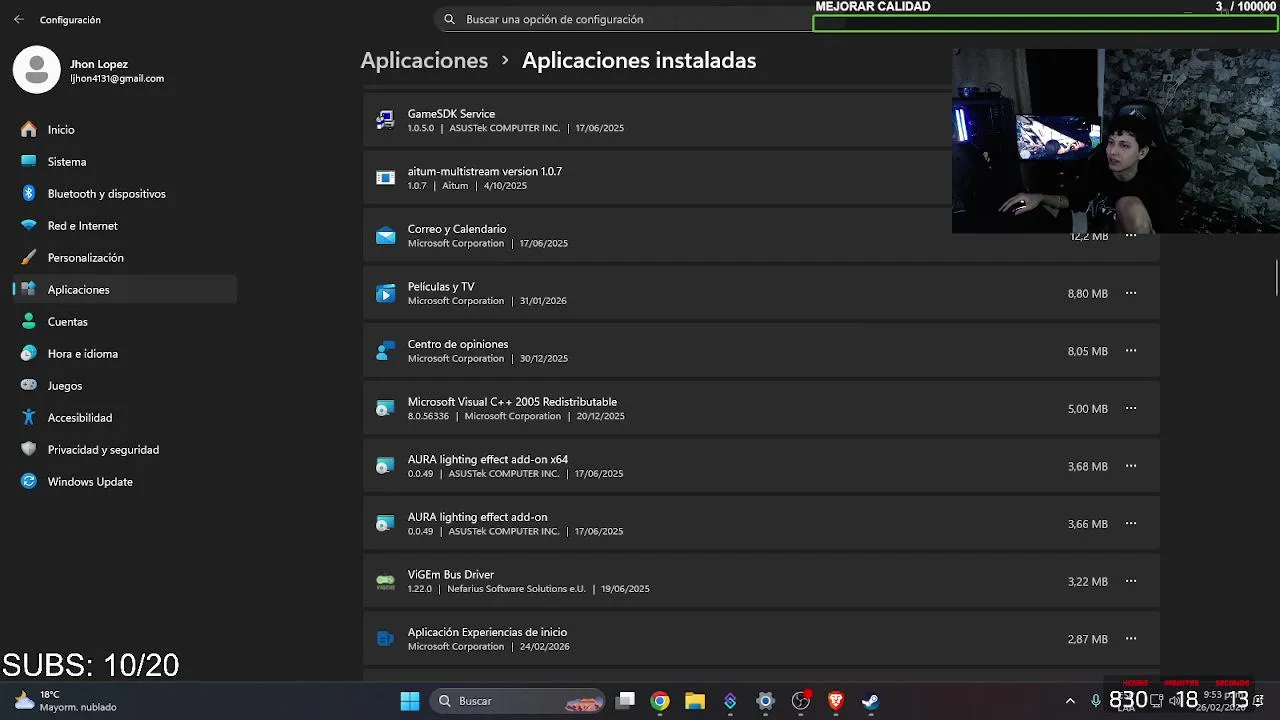Select Aplicaciones in the sidebar
The width and height of the screenshot is (1280, 720).
[x=125, y=289]
